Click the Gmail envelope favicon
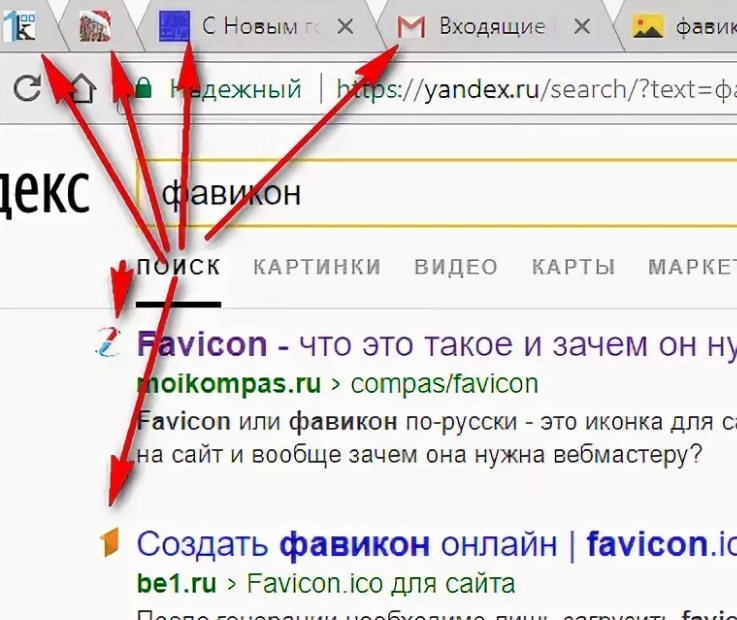This screenshot has height=620, width=737. 411,27
